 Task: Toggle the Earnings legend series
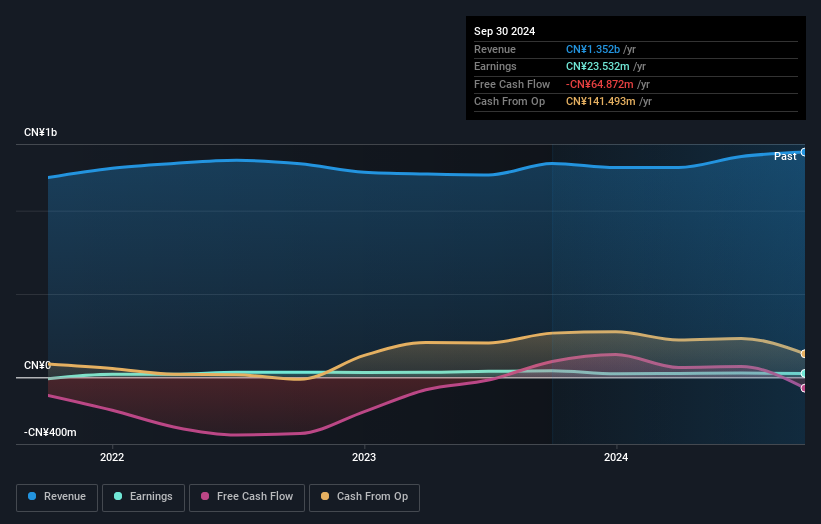tap(143, 497)
